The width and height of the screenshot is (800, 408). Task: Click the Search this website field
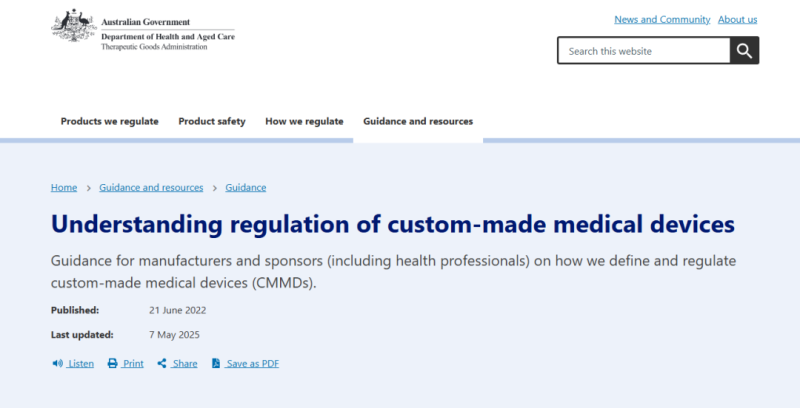[643, 51]
